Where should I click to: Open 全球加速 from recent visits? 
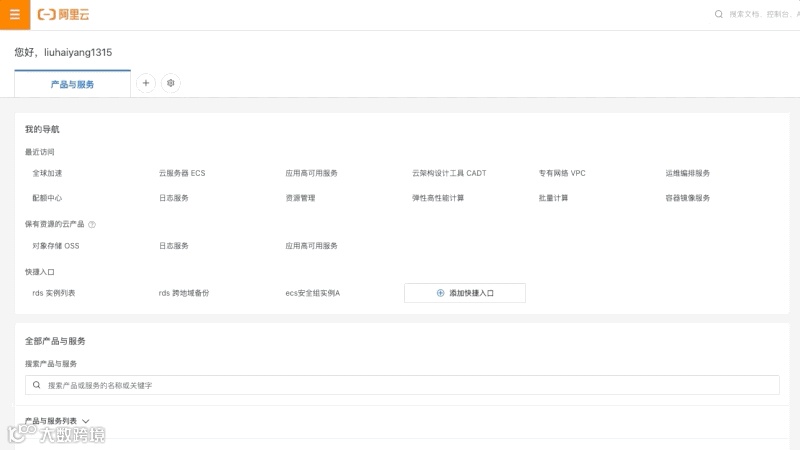point(47,173)
